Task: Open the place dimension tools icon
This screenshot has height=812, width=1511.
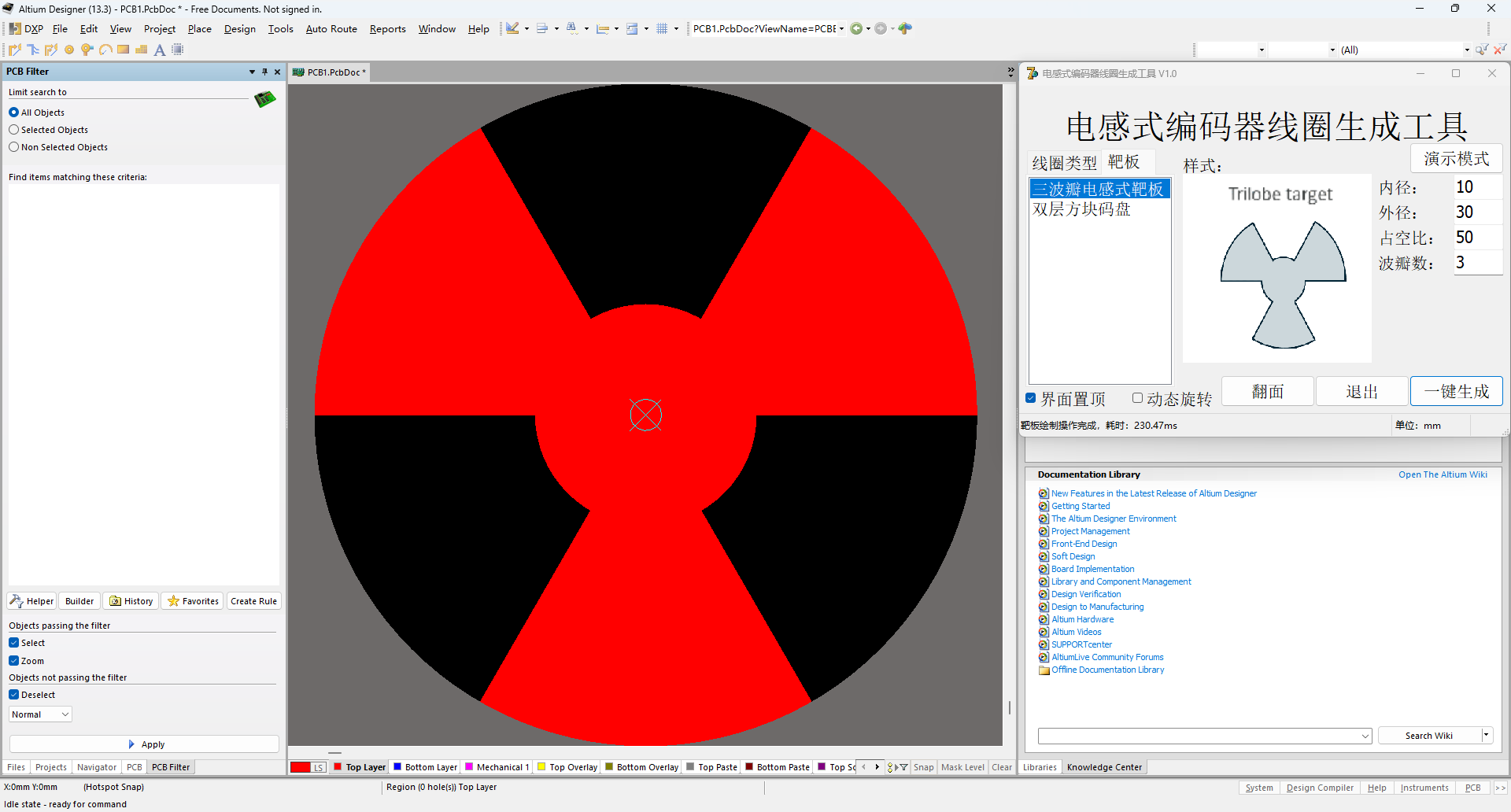Action: tap(603, 28)
